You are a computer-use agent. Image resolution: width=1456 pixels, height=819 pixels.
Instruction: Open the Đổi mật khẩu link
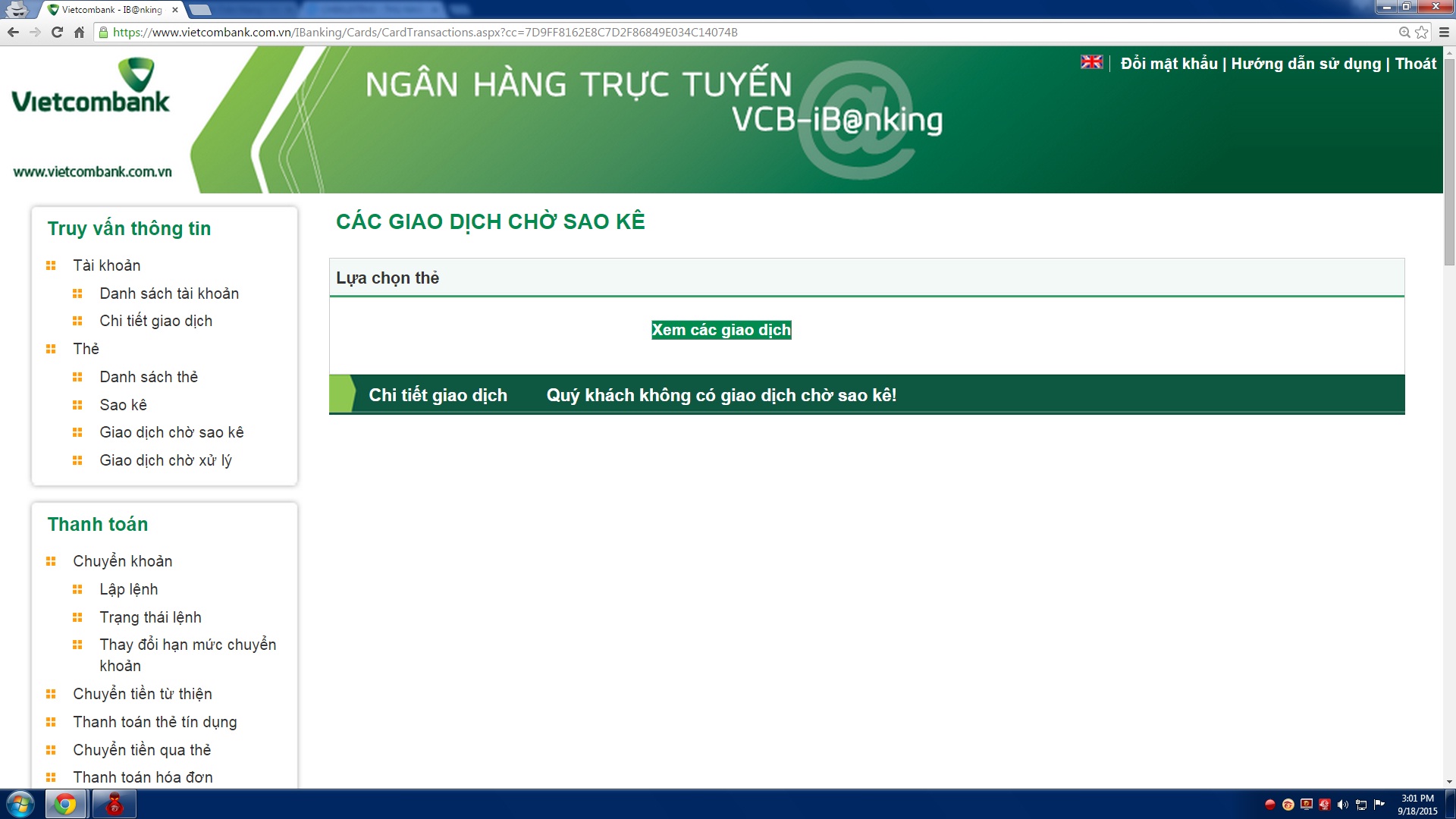[1169, 64]
